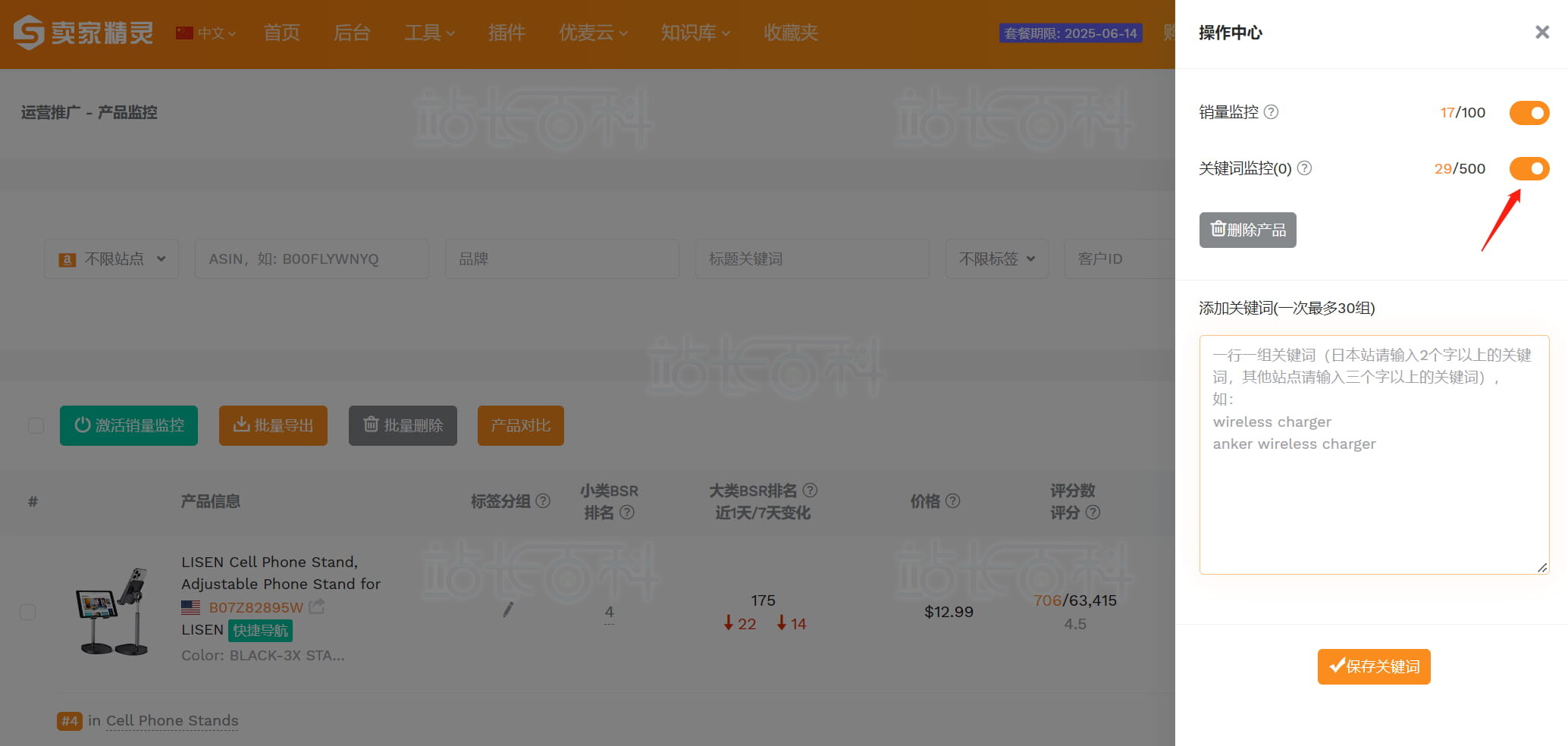Click the 保存关键词 button
Viewport: 1568px width, 746px height.
(x=1373, y=666)
